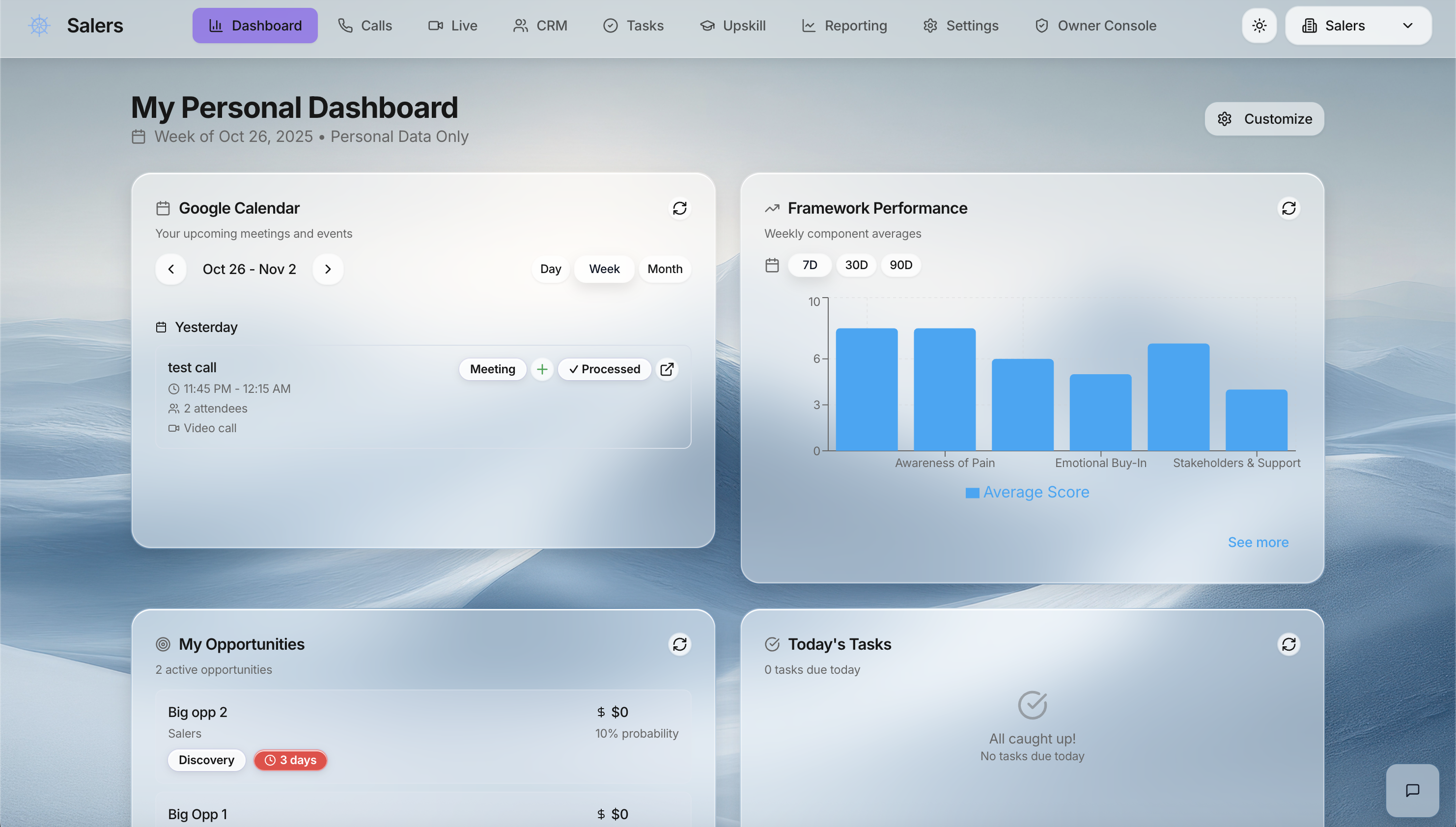This screenshot has height=827, width=1456.
Task: Open the Reporting tab
Action: 844,26
